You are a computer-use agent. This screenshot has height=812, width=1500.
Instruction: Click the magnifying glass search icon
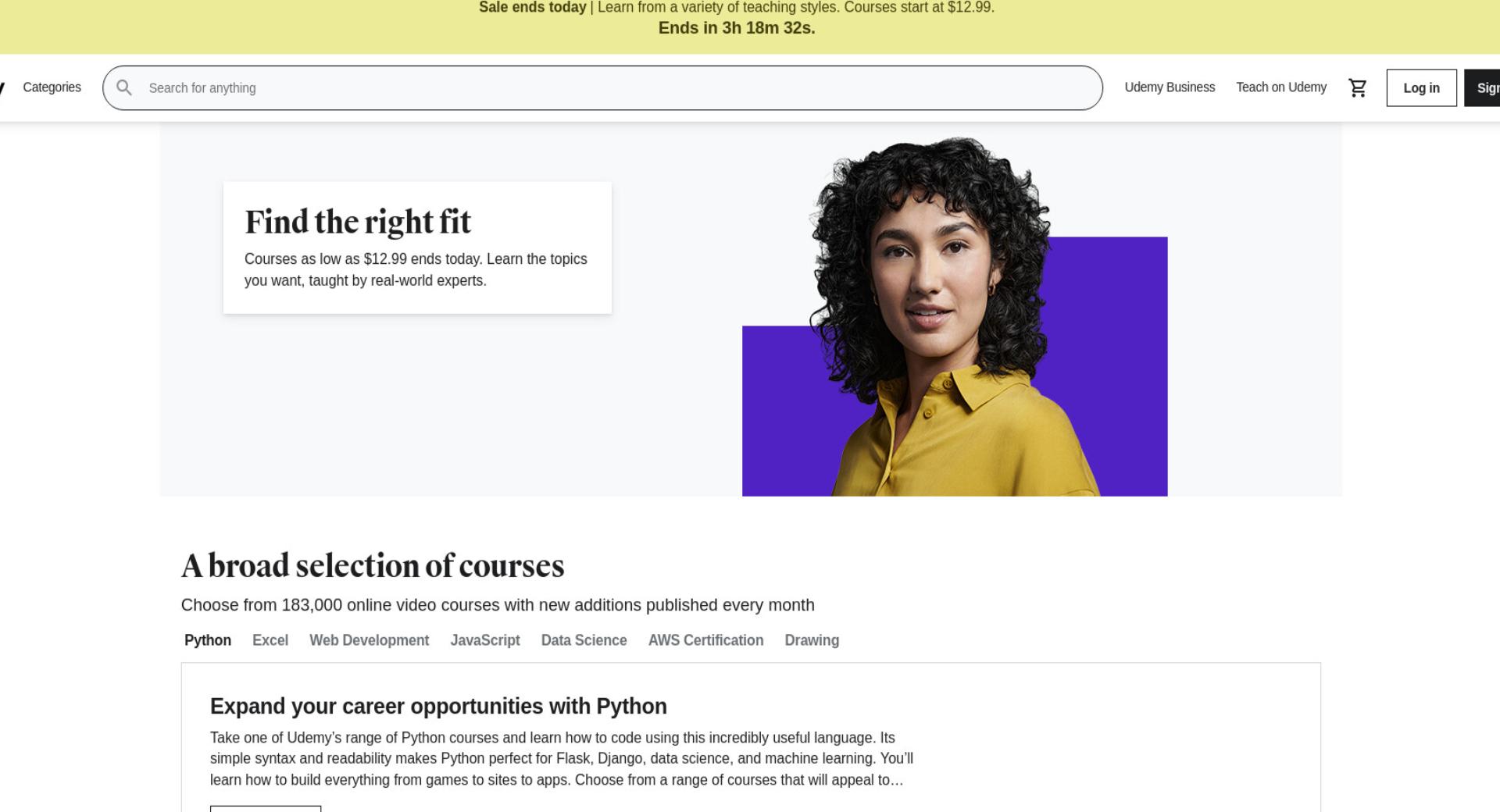(x=124, y=88)
